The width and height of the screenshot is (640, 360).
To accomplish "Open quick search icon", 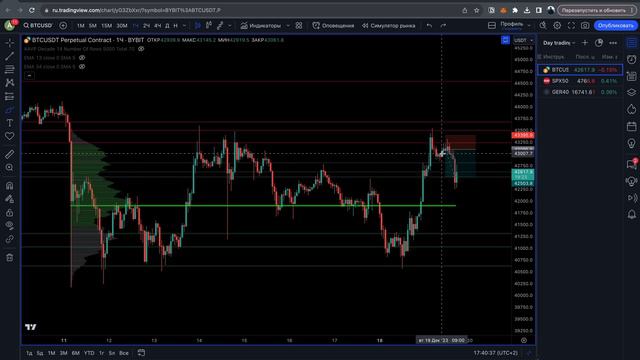I will [543, 25].
